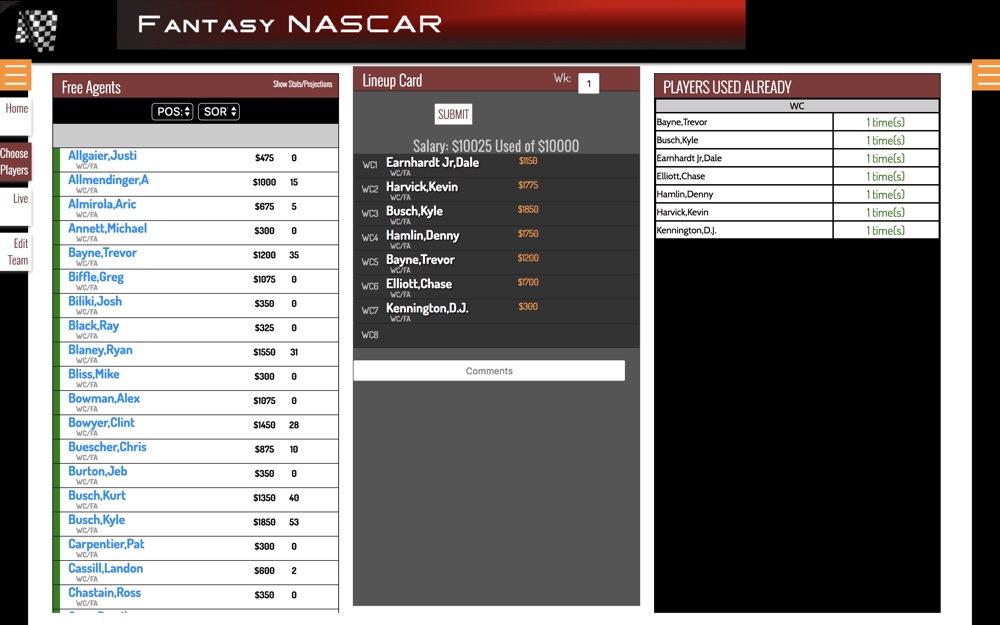The image size is (1000, 625).
Task: Click WC7 Kennington,D.J. lineup slot
Action: 496,311
